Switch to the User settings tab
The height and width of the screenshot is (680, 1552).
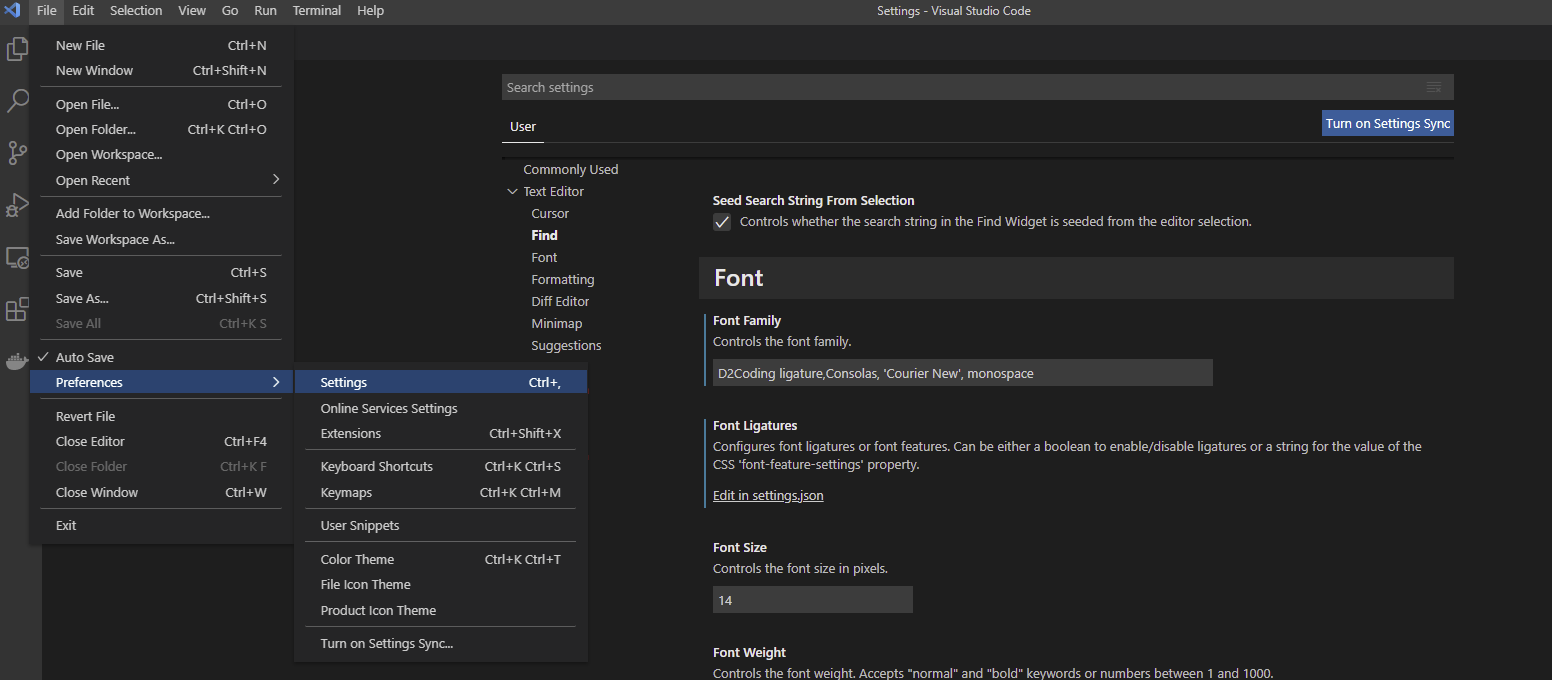[523, 127]
